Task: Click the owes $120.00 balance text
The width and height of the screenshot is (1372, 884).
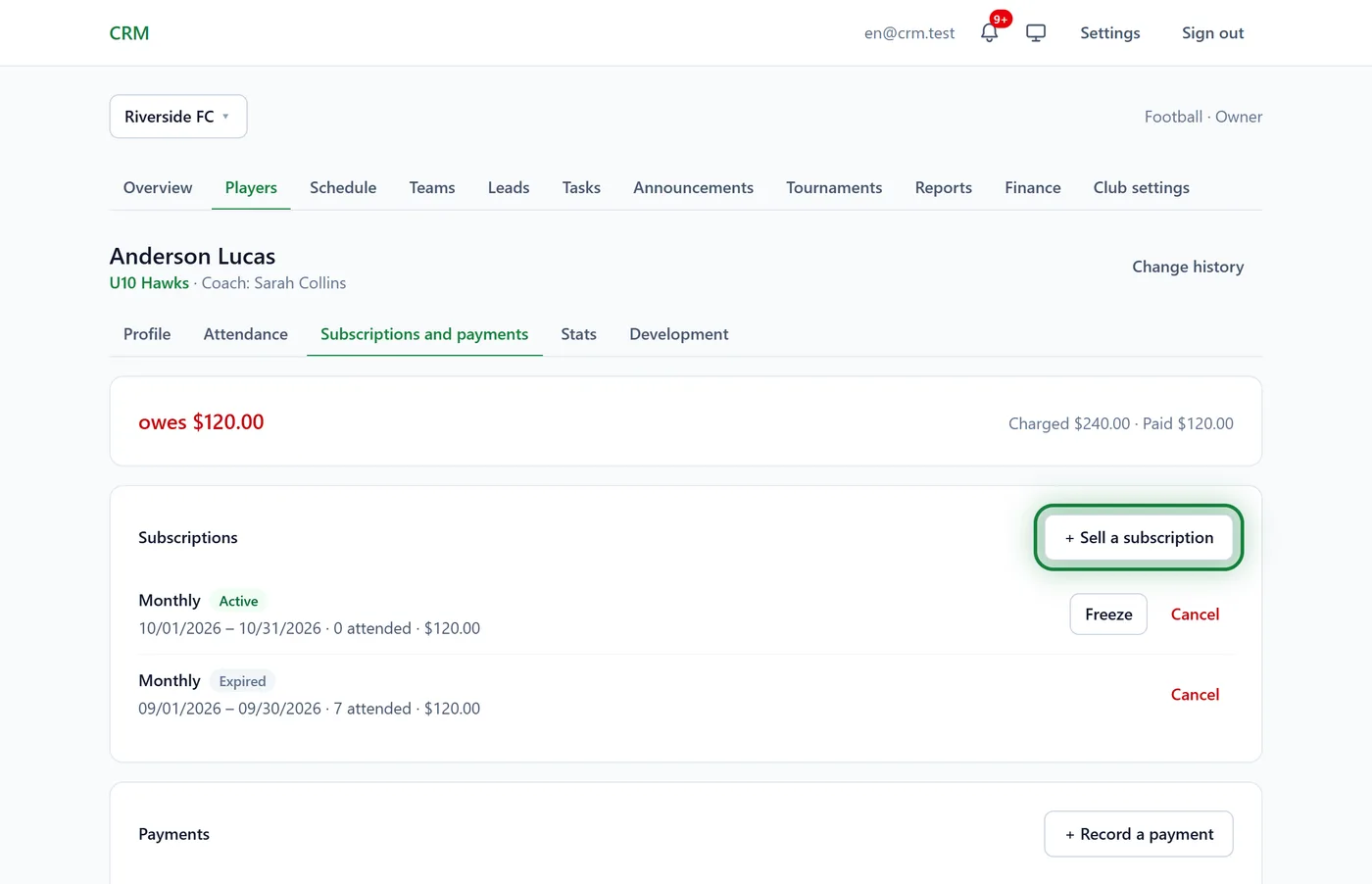Action: (x=201, y=422)
